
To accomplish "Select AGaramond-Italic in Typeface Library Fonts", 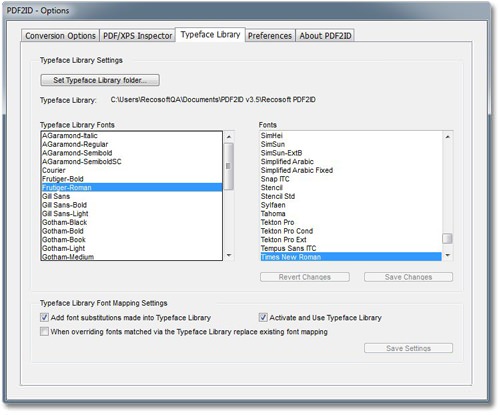I will 132,136.
